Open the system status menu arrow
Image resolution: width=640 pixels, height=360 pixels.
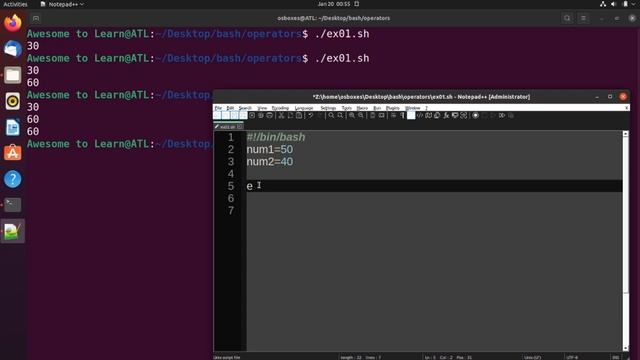click(x=633, y=4)
